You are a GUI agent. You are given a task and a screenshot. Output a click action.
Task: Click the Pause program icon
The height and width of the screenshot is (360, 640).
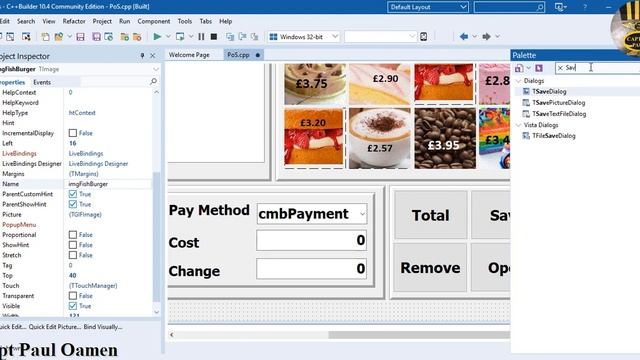[x=201, y=37]
